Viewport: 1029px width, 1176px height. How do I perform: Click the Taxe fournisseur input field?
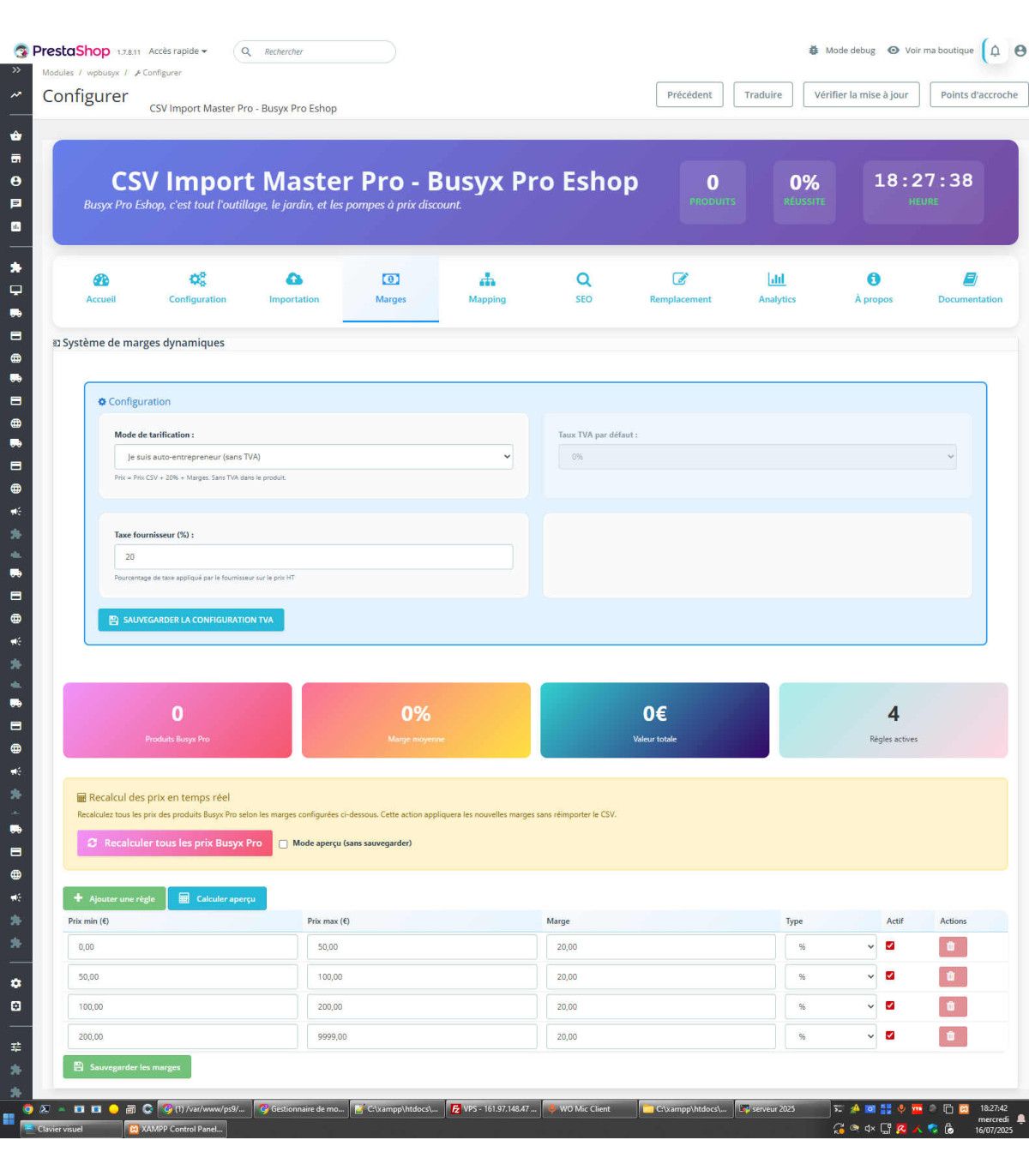coord(313,557)
